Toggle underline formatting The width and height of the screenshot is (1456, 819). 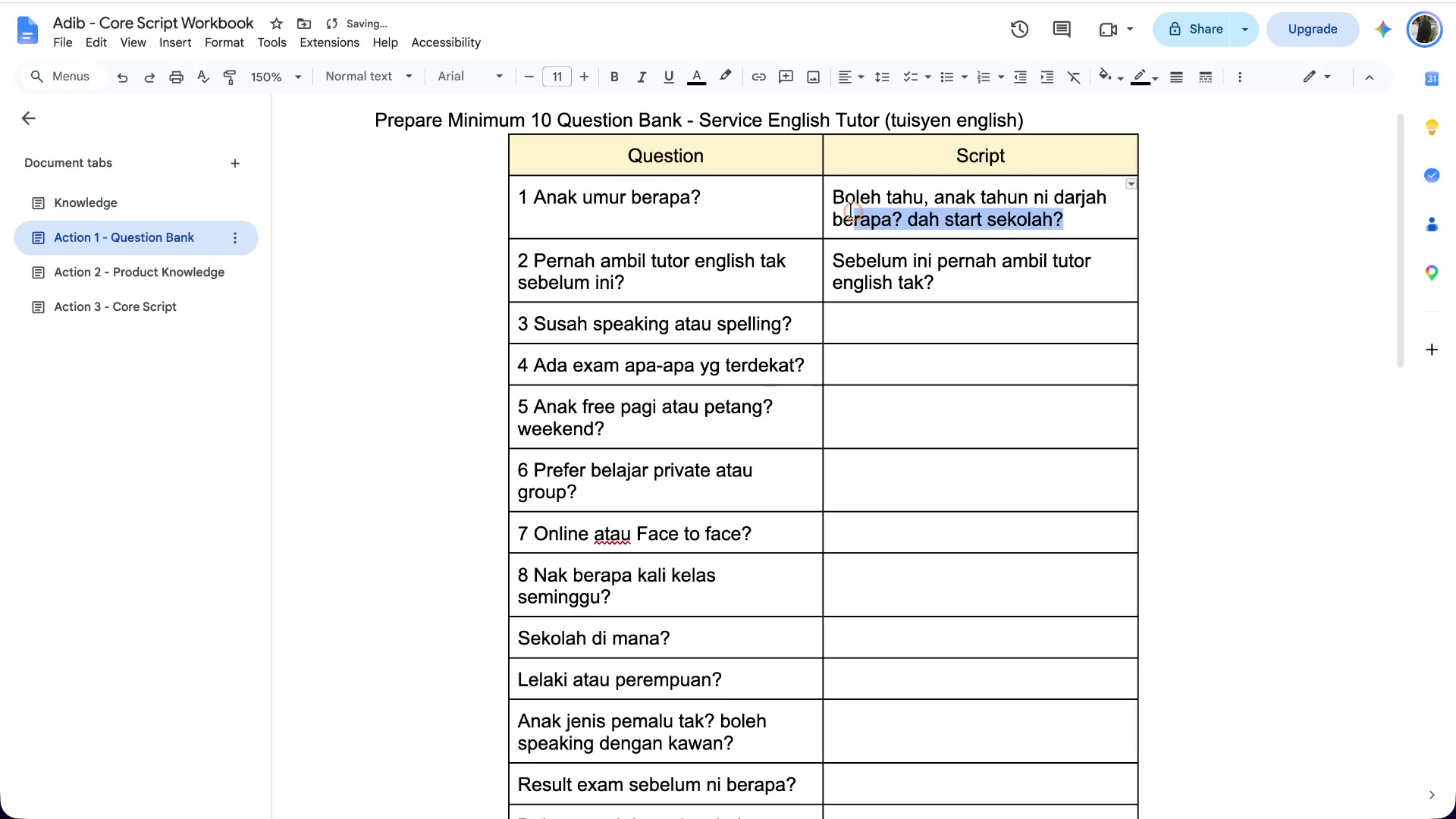(669, 77)
